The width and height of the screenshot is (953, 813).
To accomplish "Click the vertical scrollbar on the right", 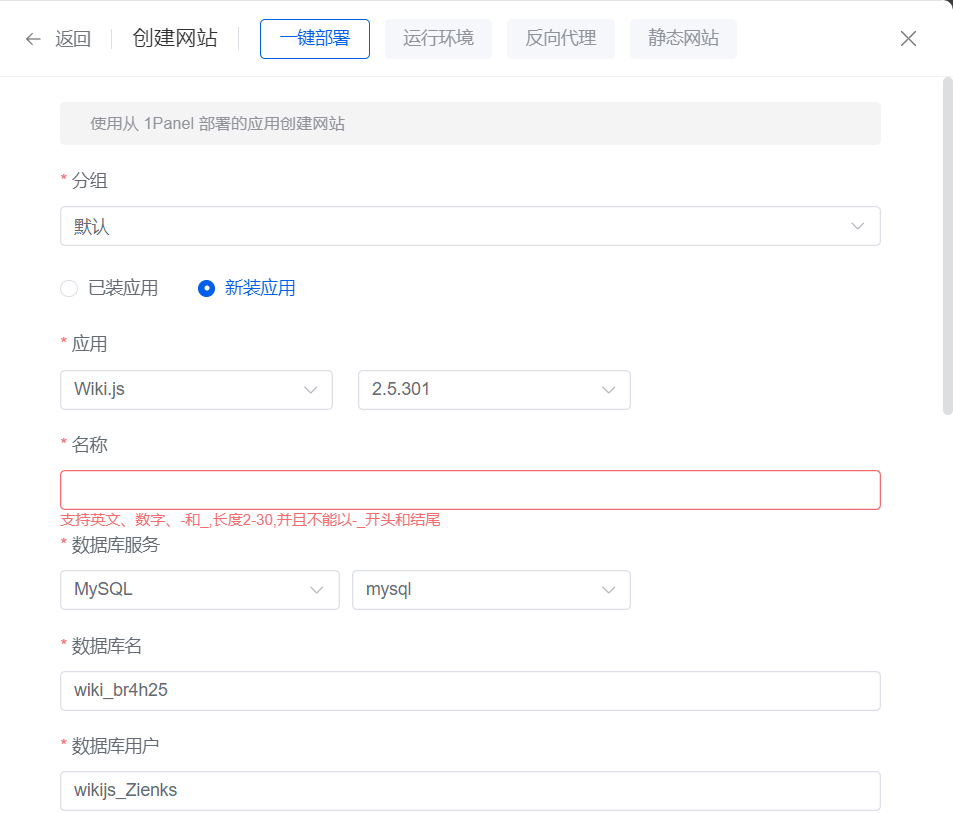I will coord(947,245).
